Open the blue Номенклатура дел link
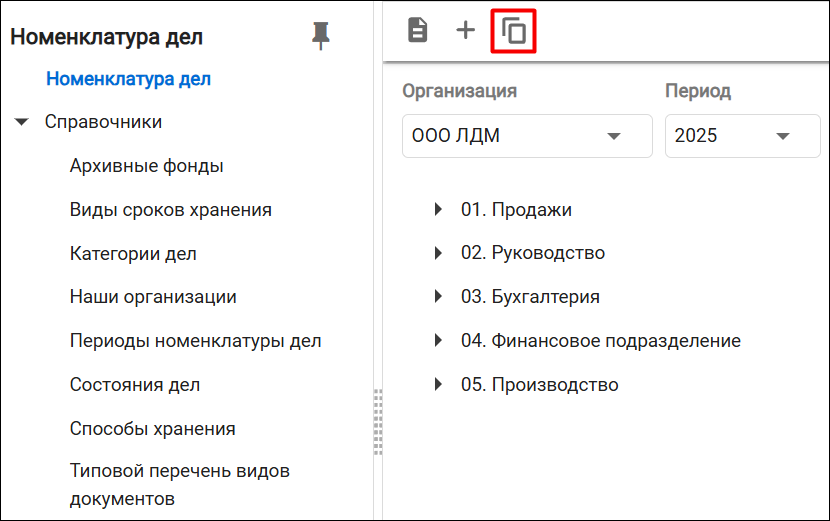The image size is (830, 521). tap(129, 79)
